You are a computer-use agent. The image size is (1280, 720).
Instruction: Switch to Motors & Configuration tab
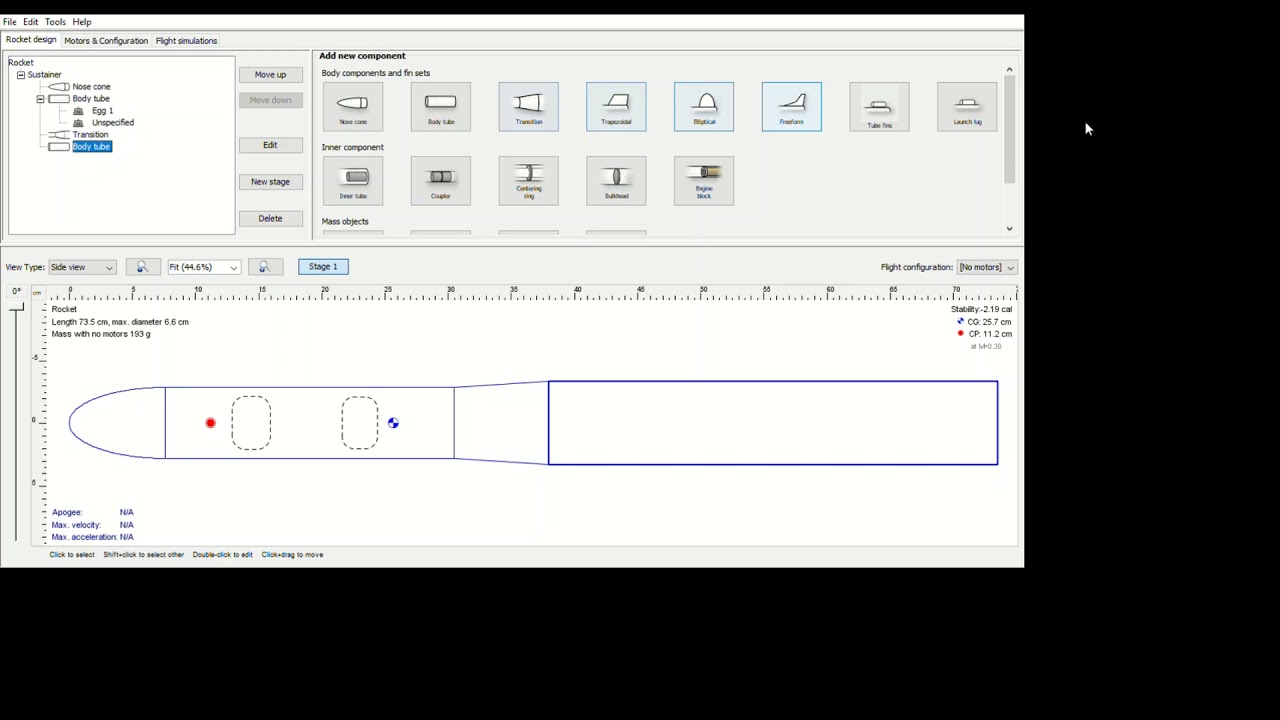click(x=106, y=41)
